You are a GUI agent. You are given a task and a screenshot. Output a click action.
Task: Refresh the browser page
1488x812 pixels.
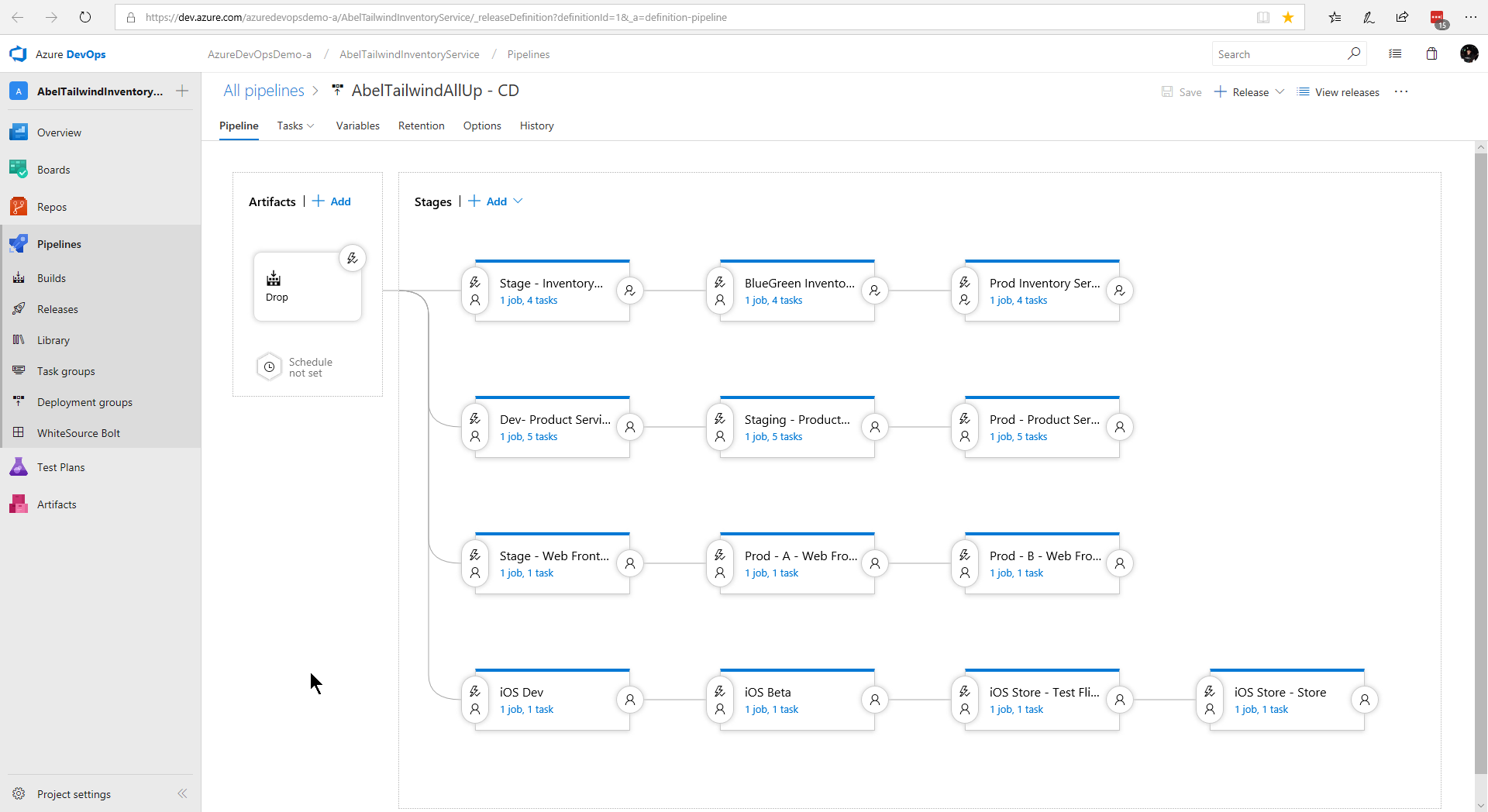tap(85, 17)
